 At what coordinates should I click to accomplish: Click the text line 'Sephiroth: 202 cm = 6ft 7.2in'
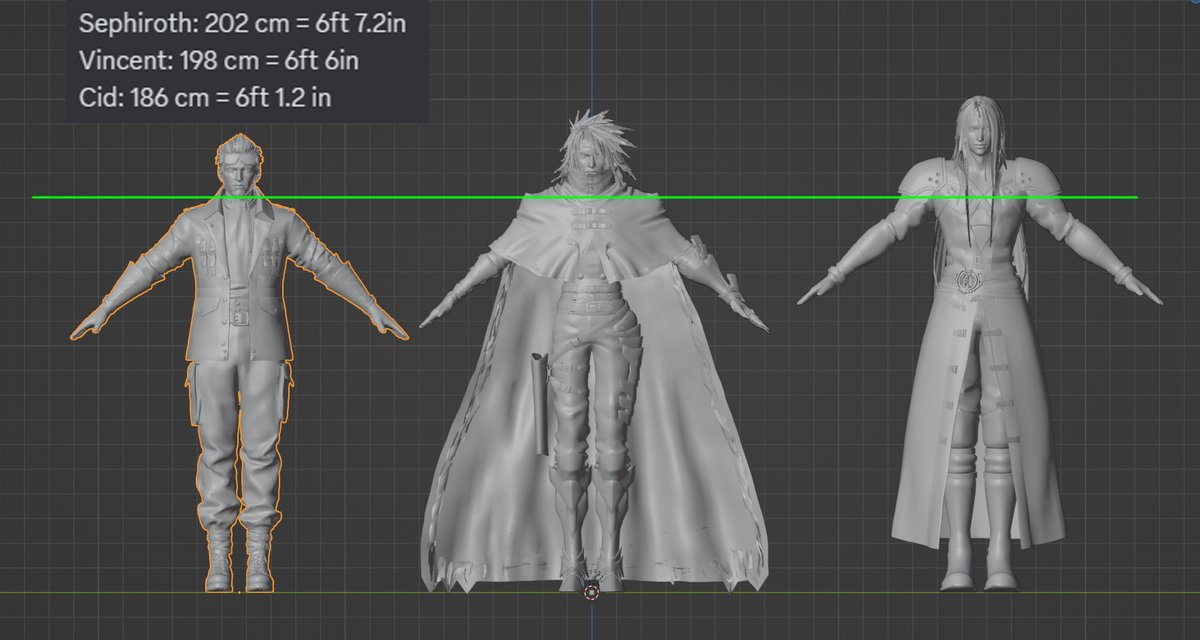(242, 23)
